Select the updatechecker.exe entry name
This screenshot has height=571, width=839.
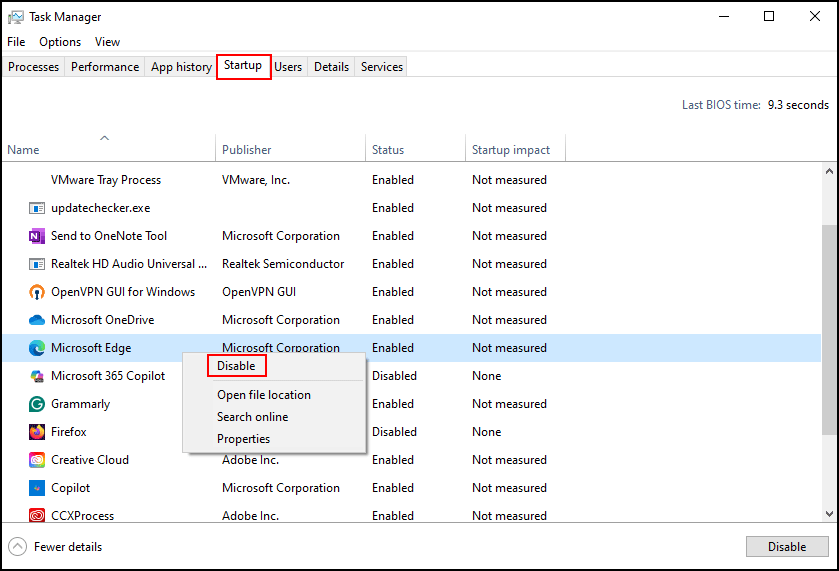coord(101,208)
